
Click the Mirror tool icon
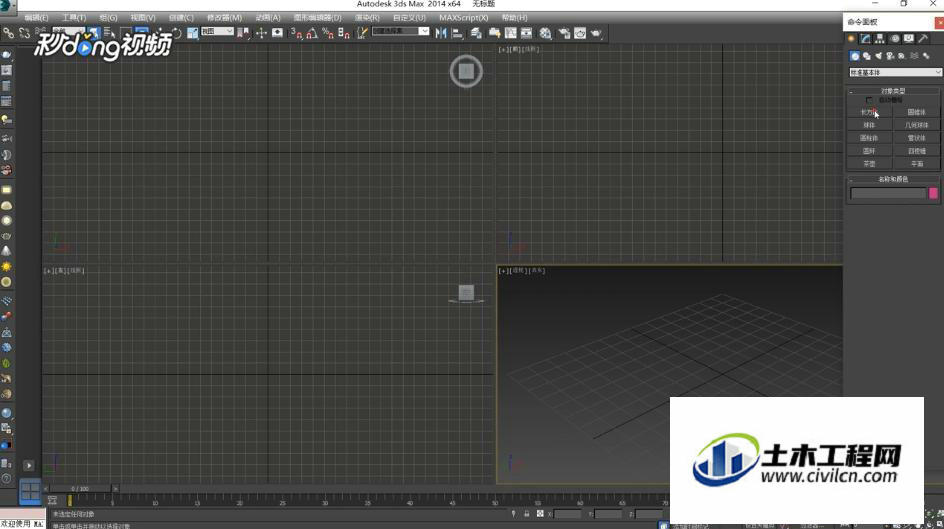[x=441, y=32]
